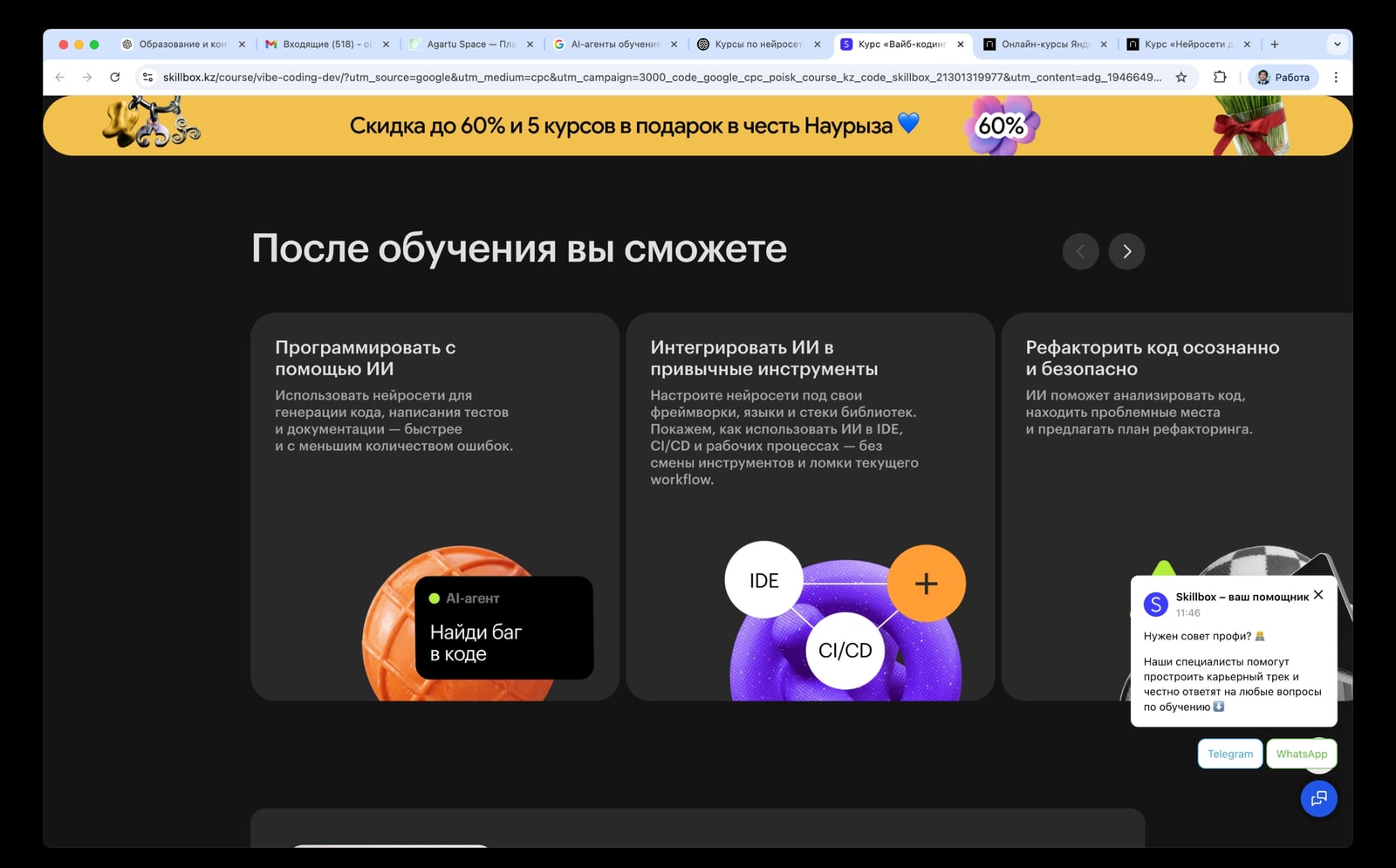Image resolution: width=1396 pixels, height=868 pixels.
Task: Click the address bar URL field
Action: tap(661, 78)
